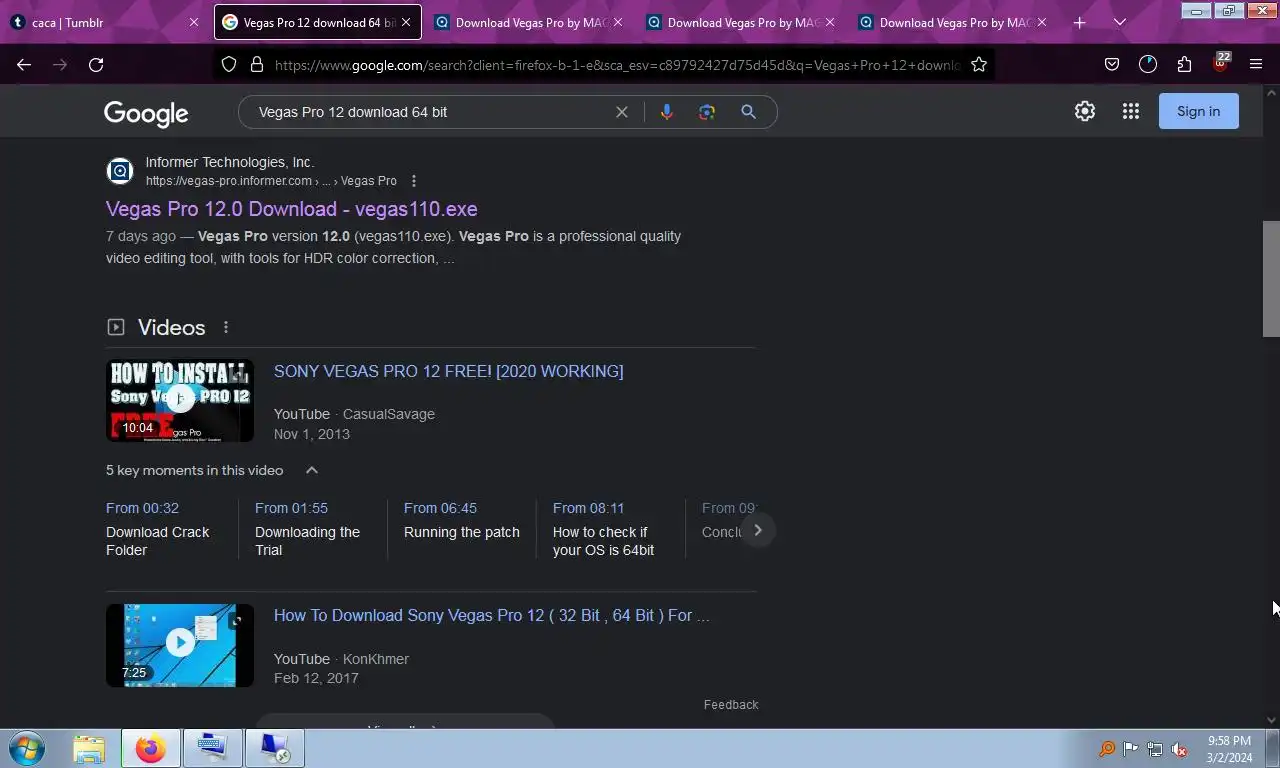This screenshot has height=768, width=1280.
Task: Open How To Download Sony Vegas Pro 12 link
Action: point(492,615)
